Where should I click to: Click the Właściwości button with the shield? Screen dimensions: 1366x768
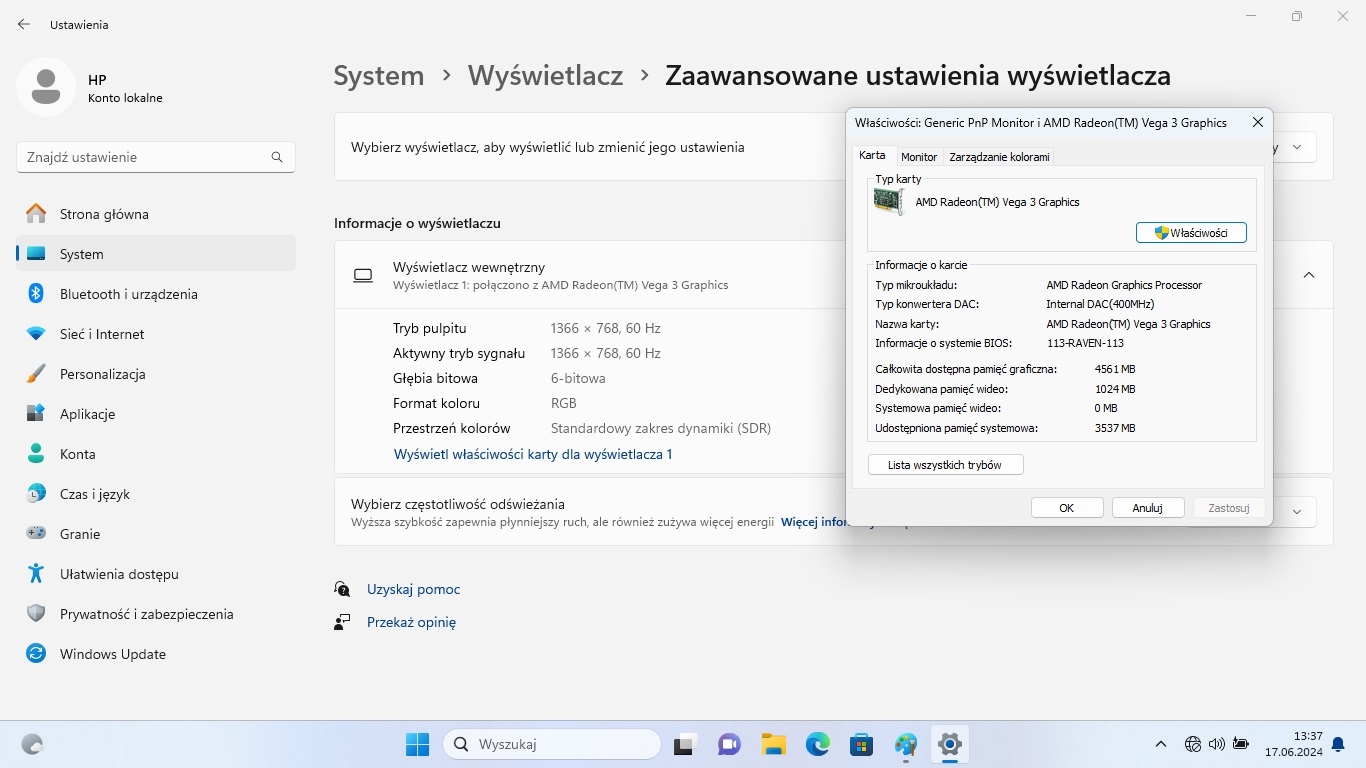[1191, 232]
